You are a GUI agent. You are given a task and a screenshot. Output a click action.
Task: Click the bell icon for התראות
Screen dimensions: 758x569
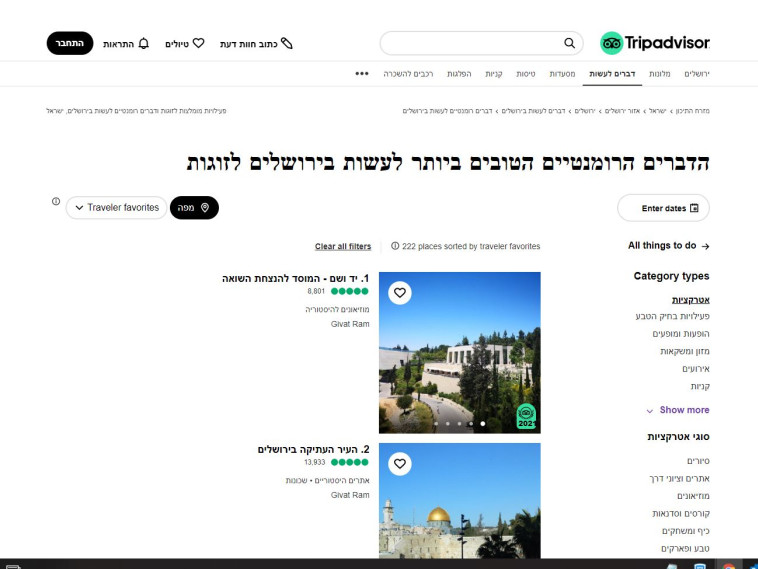point(144,44)
